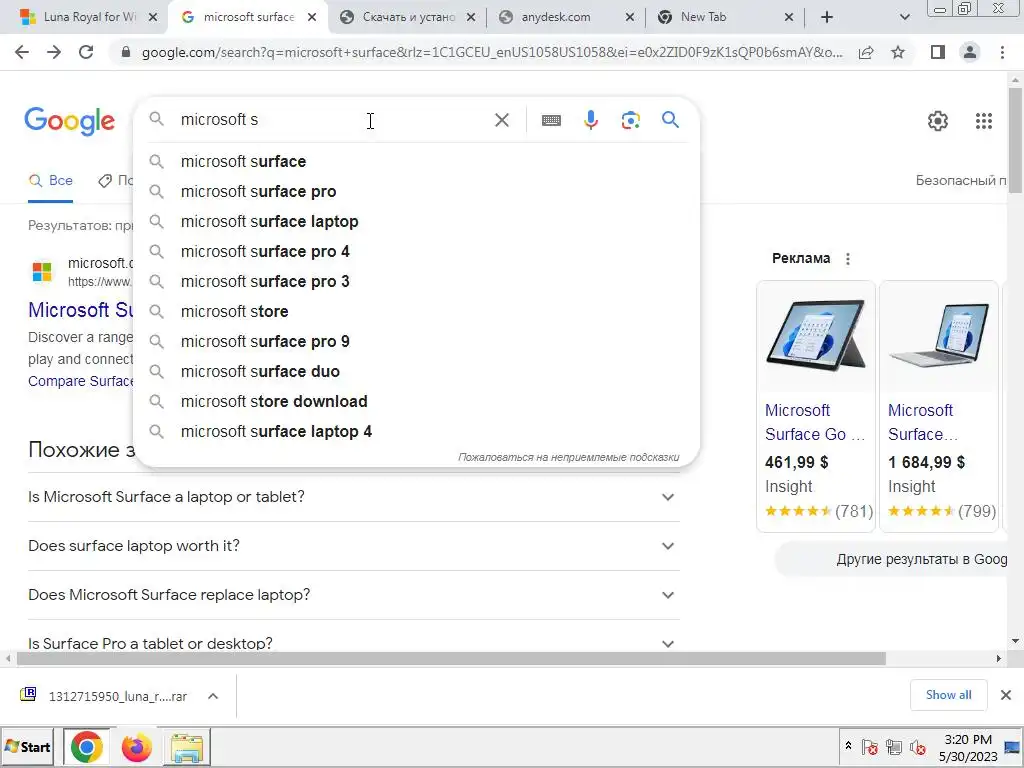Screen dimensions: 1024x768
Task: Expand 'Is Surface Pro a tablet or desktop?'
Action: tap(354, 642)
